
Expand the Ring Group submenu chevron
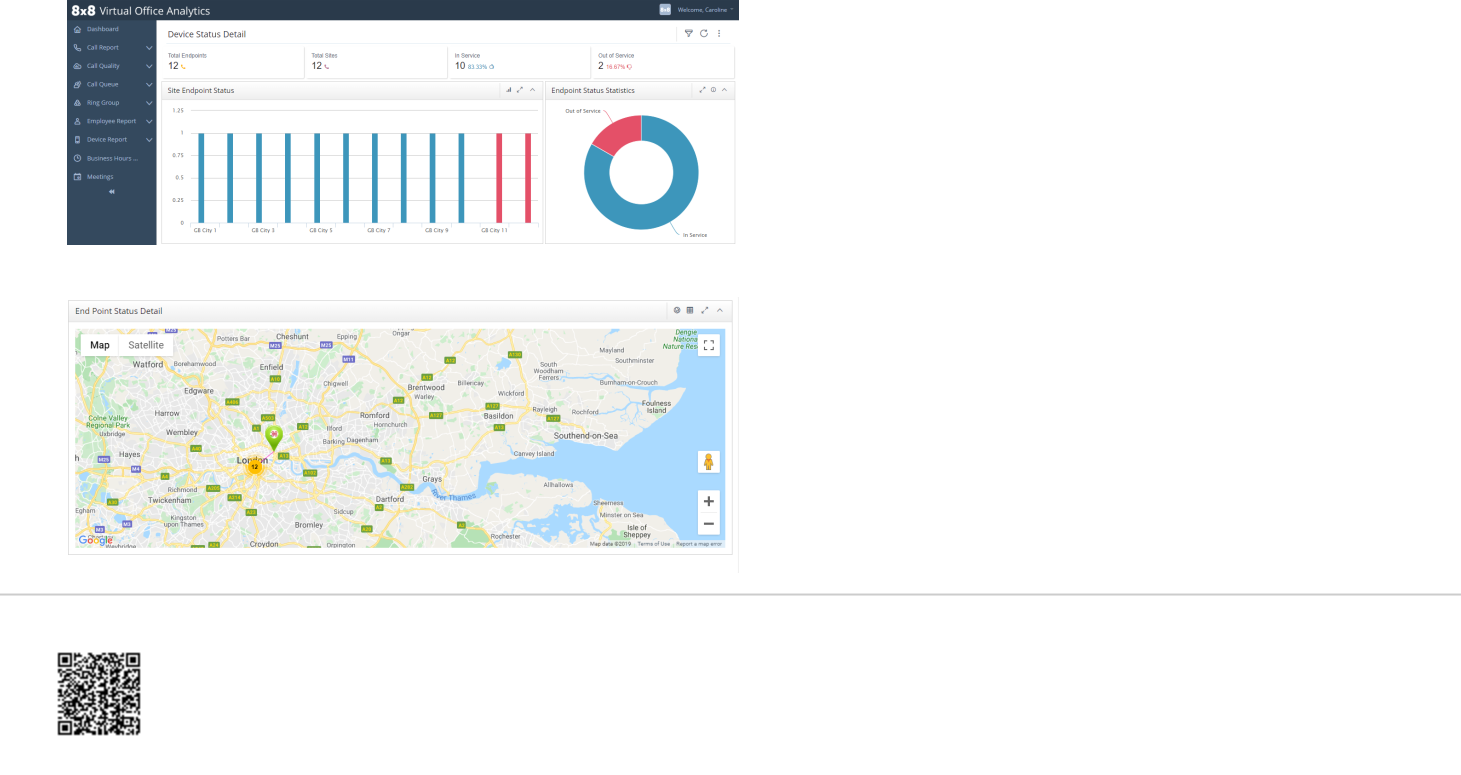149,103
